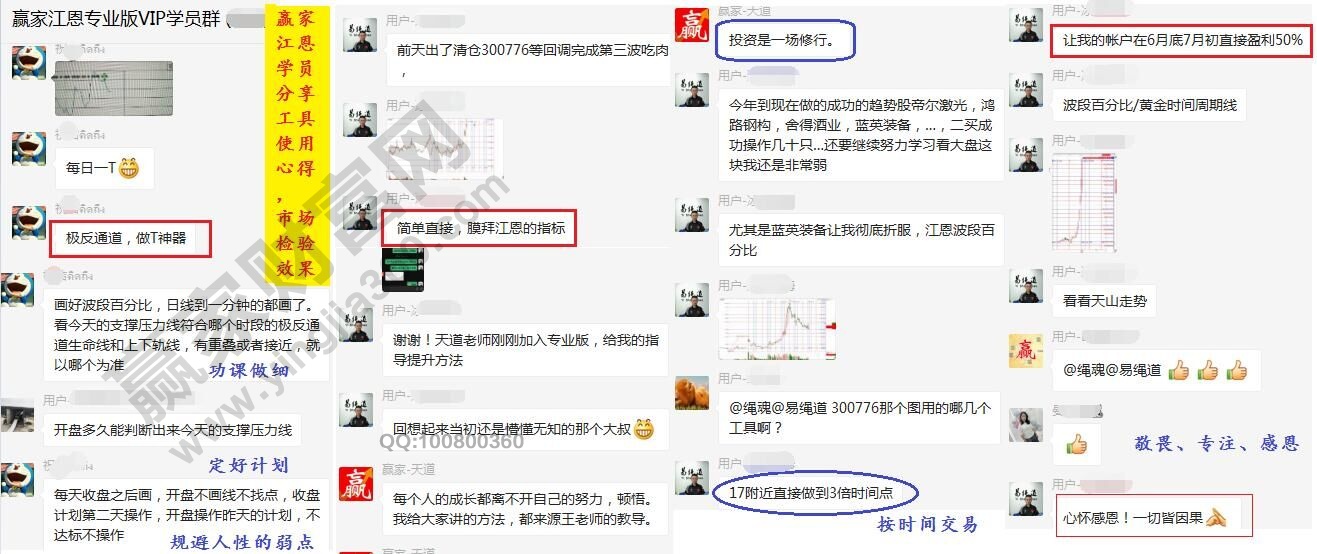Click the message 看看天山走势

(1104, 299)
